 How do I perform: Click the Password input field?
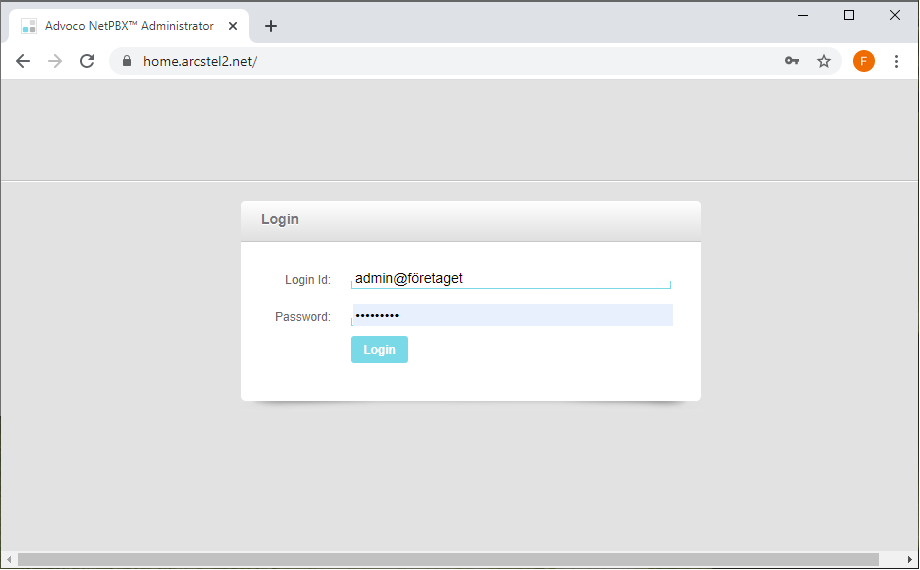512,315
